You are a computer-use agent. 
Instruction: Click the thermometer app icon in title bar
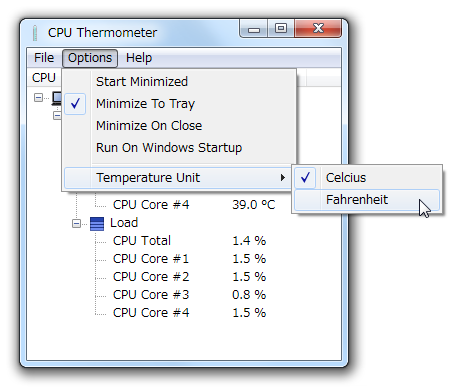35,33
